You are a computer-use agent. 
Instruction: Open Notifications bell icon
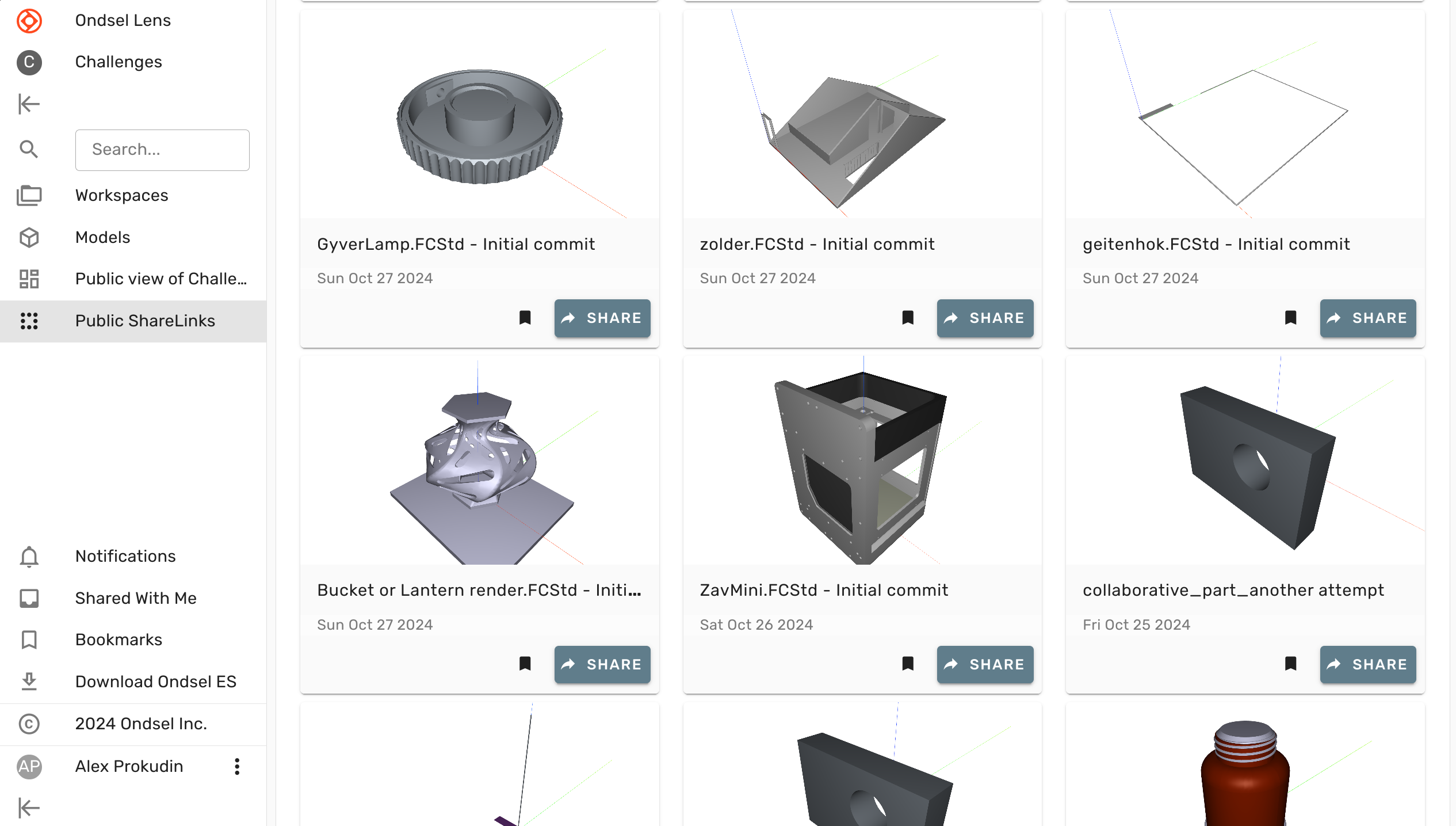[29, 556]
